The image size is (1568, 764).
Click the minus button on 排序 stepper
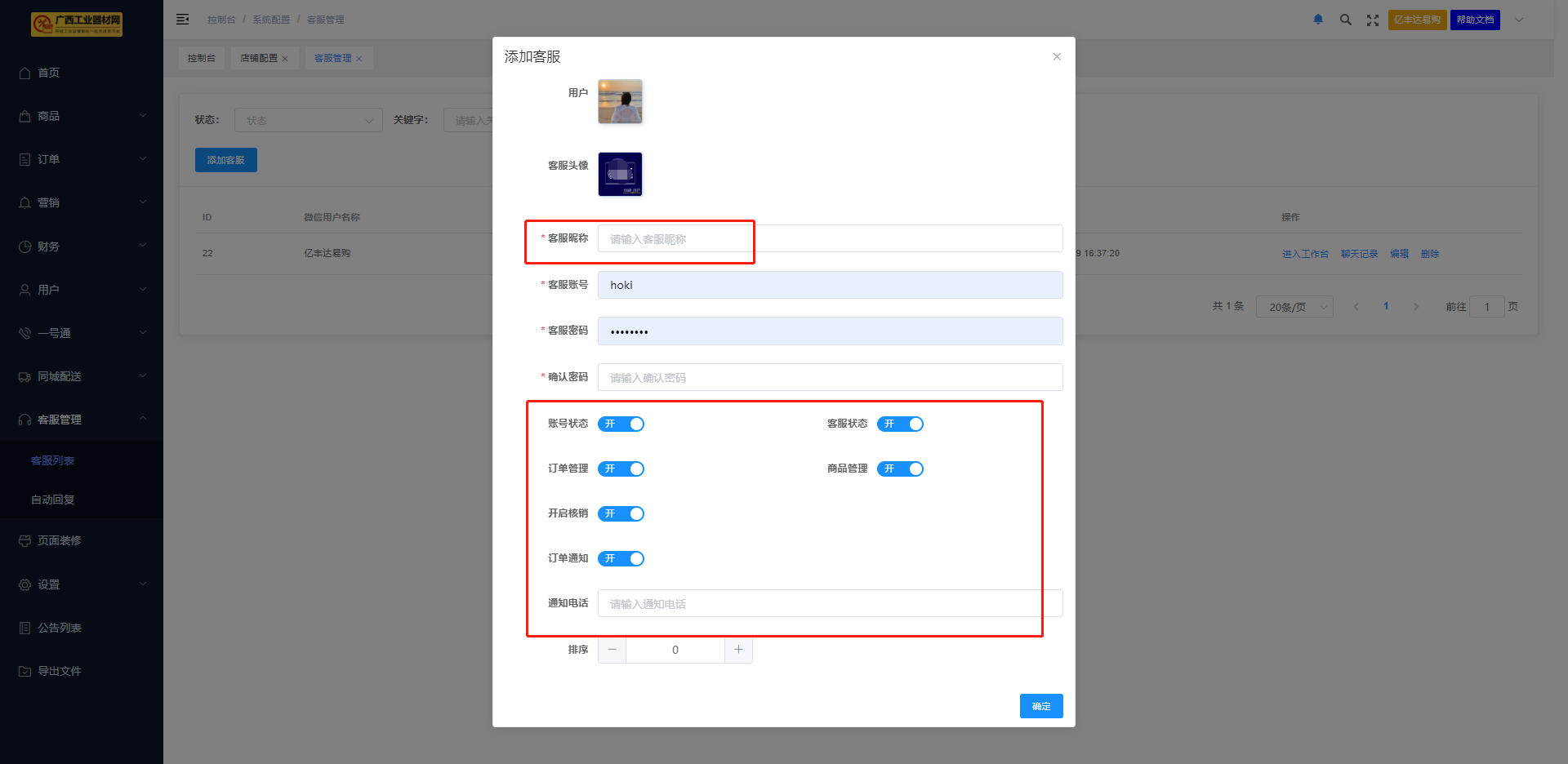(x=612, y=650)
